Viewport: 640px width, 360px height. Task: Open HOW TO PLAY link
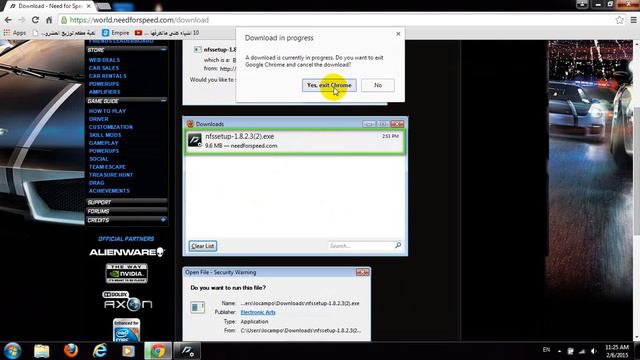[107, 111]
